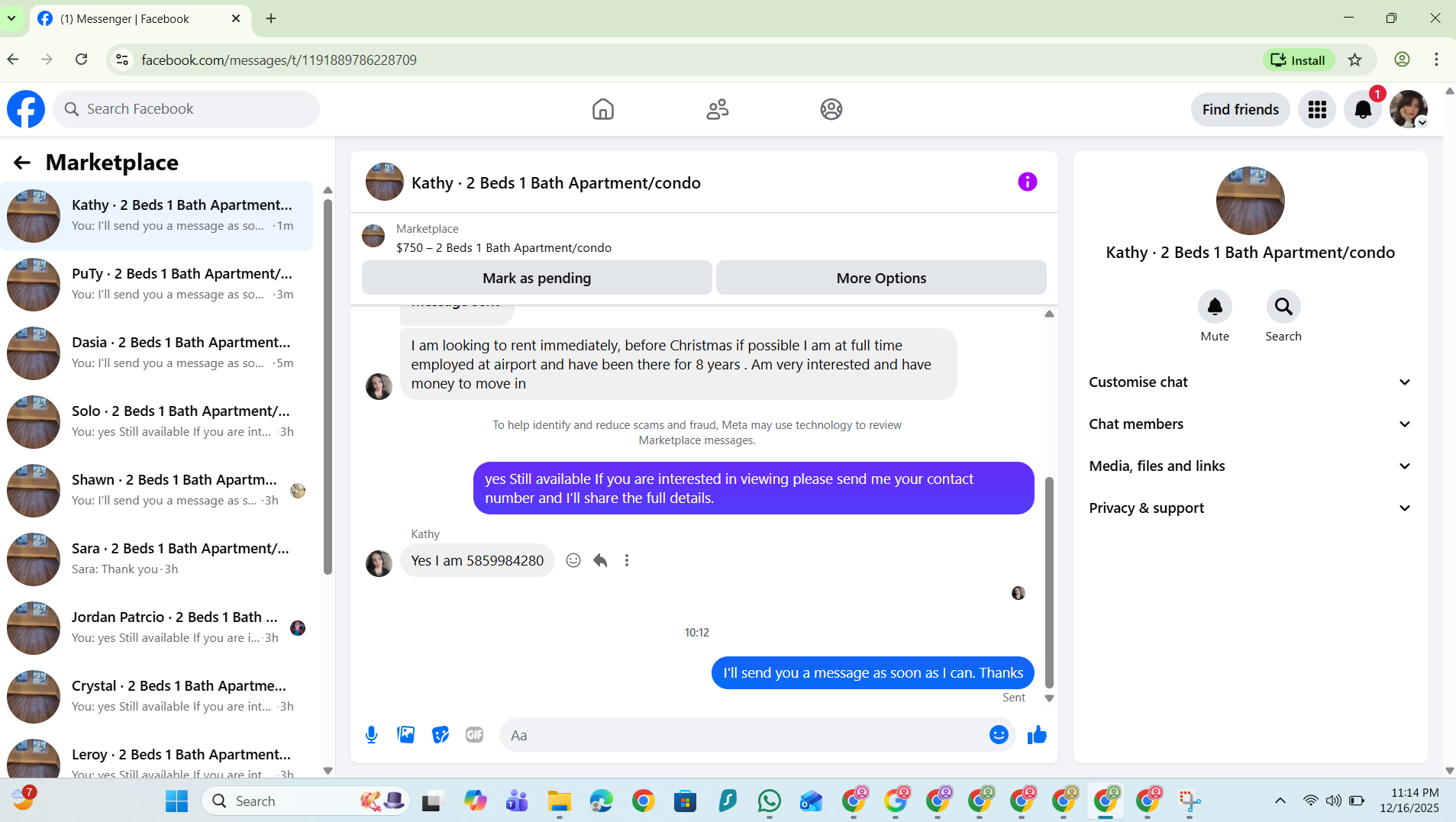Open a new browser tab
This screenshot has height=822, width=1456.
[x=271, y=18]
